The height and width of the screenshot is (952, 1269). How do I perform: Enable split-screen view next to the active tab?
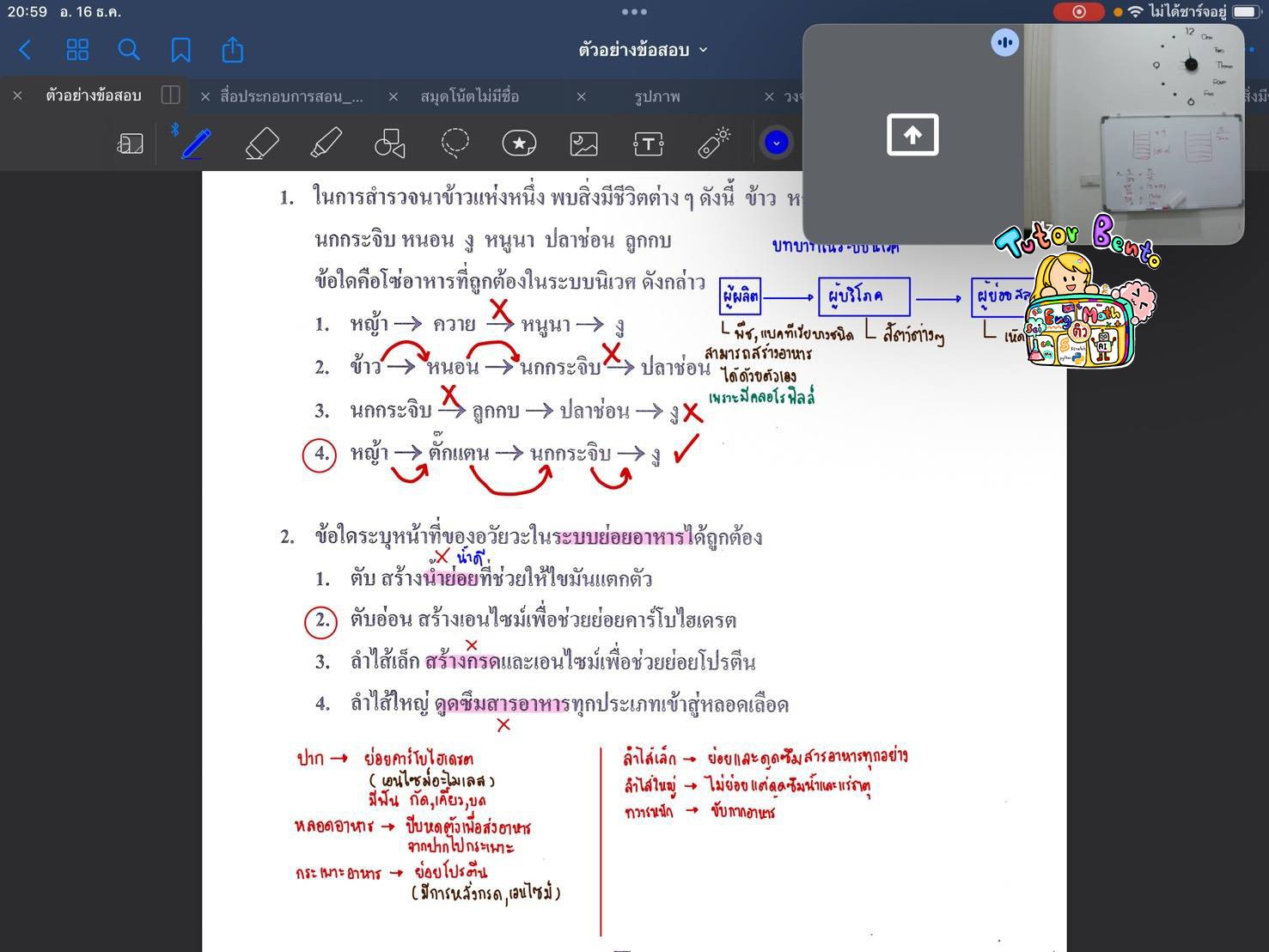[170, 95]
